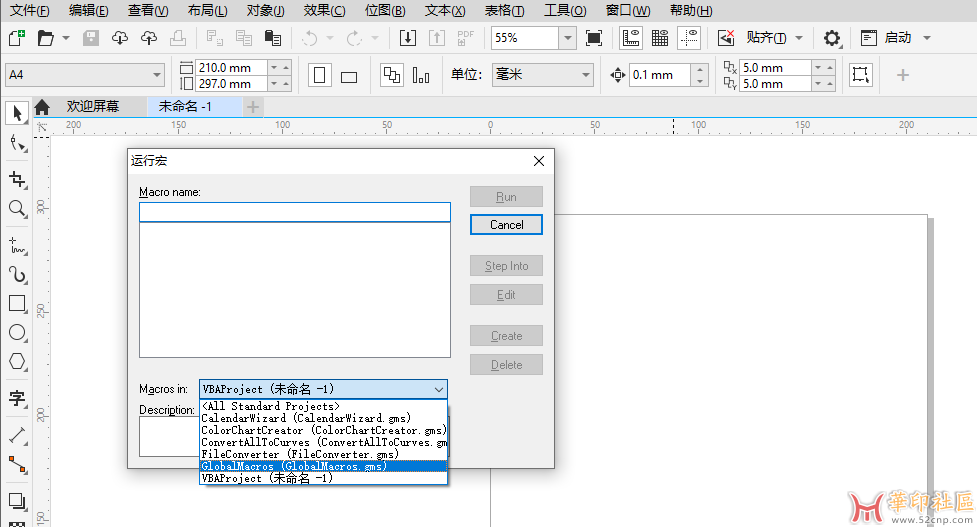The image size is (977, 527).
Task: Click the Print icon in the toolbar
Action: (178, 38)
